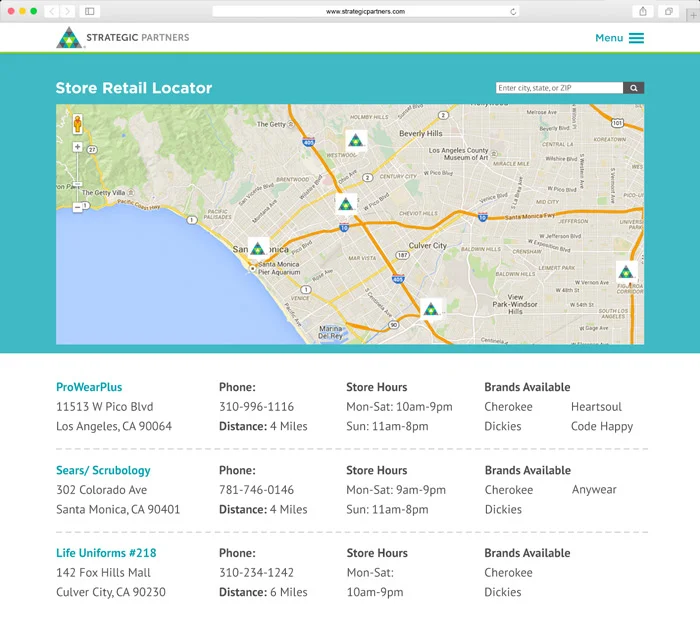Click the Strategic Partners triangle logo
This screenshot has height=626, width=700.
pos(69,38)
